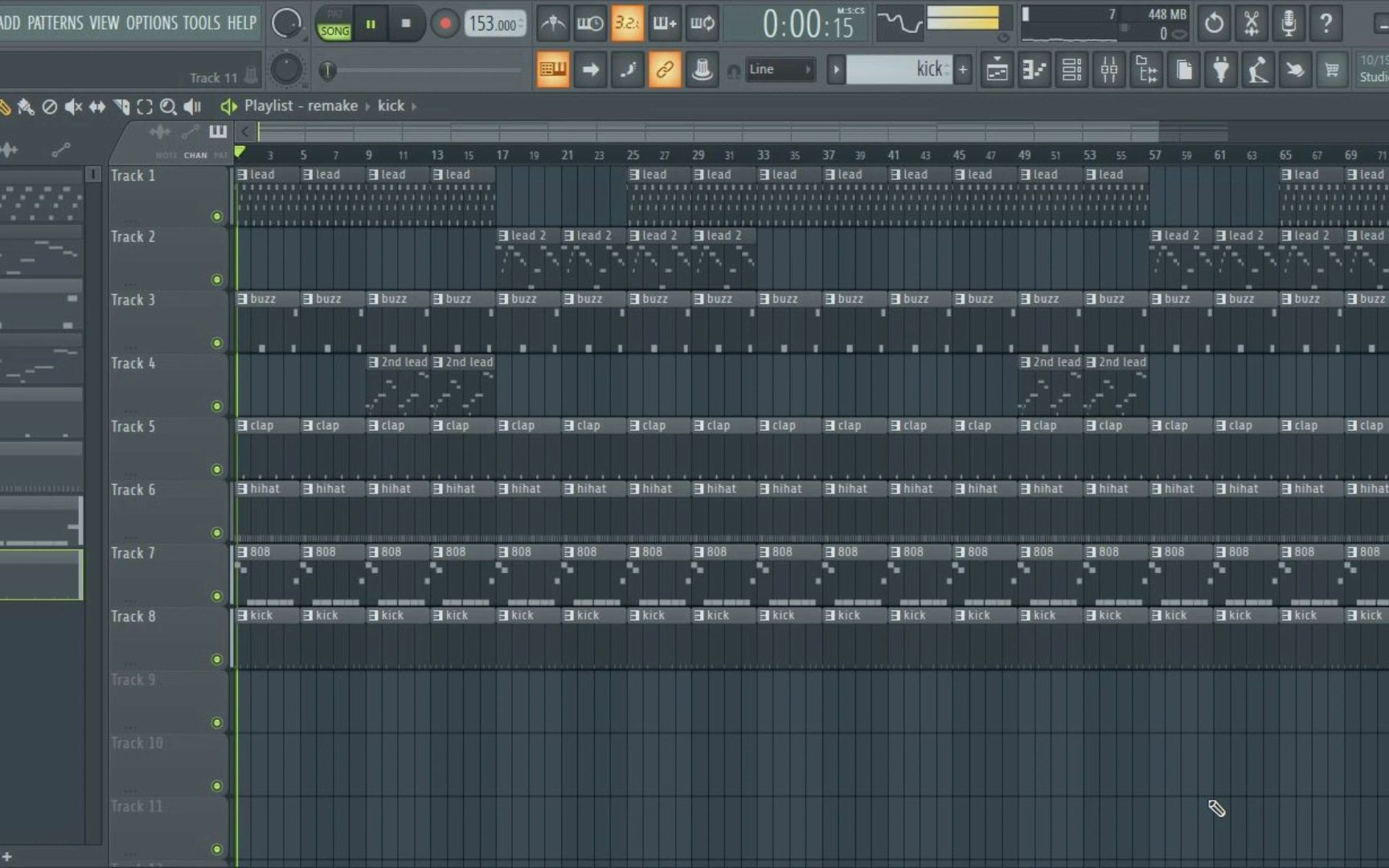Screen dimensions: 1389x868
Task: Add new pattern with plus button
Action: pos(963,70)
